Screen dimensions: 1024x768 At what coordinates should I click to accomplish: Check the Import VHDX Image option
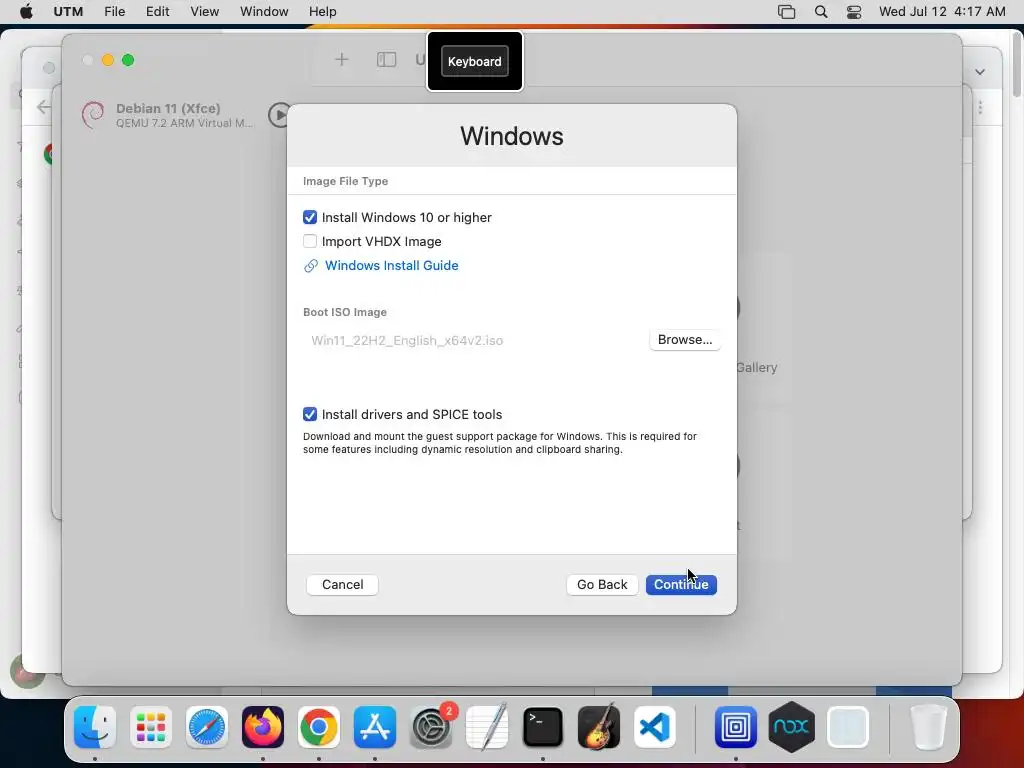310,242
